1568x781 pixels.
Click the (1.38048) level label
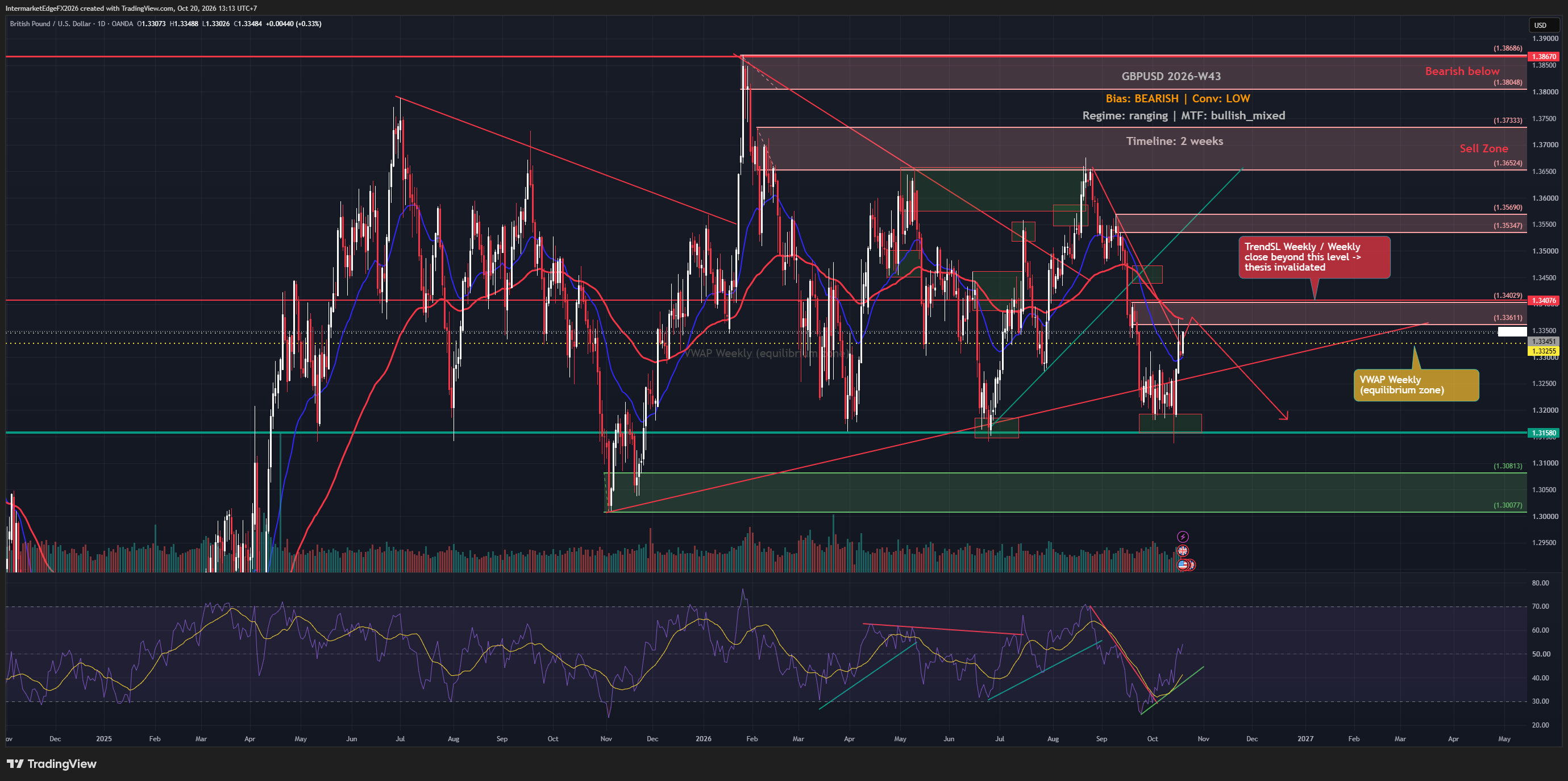click(1508, 83)
